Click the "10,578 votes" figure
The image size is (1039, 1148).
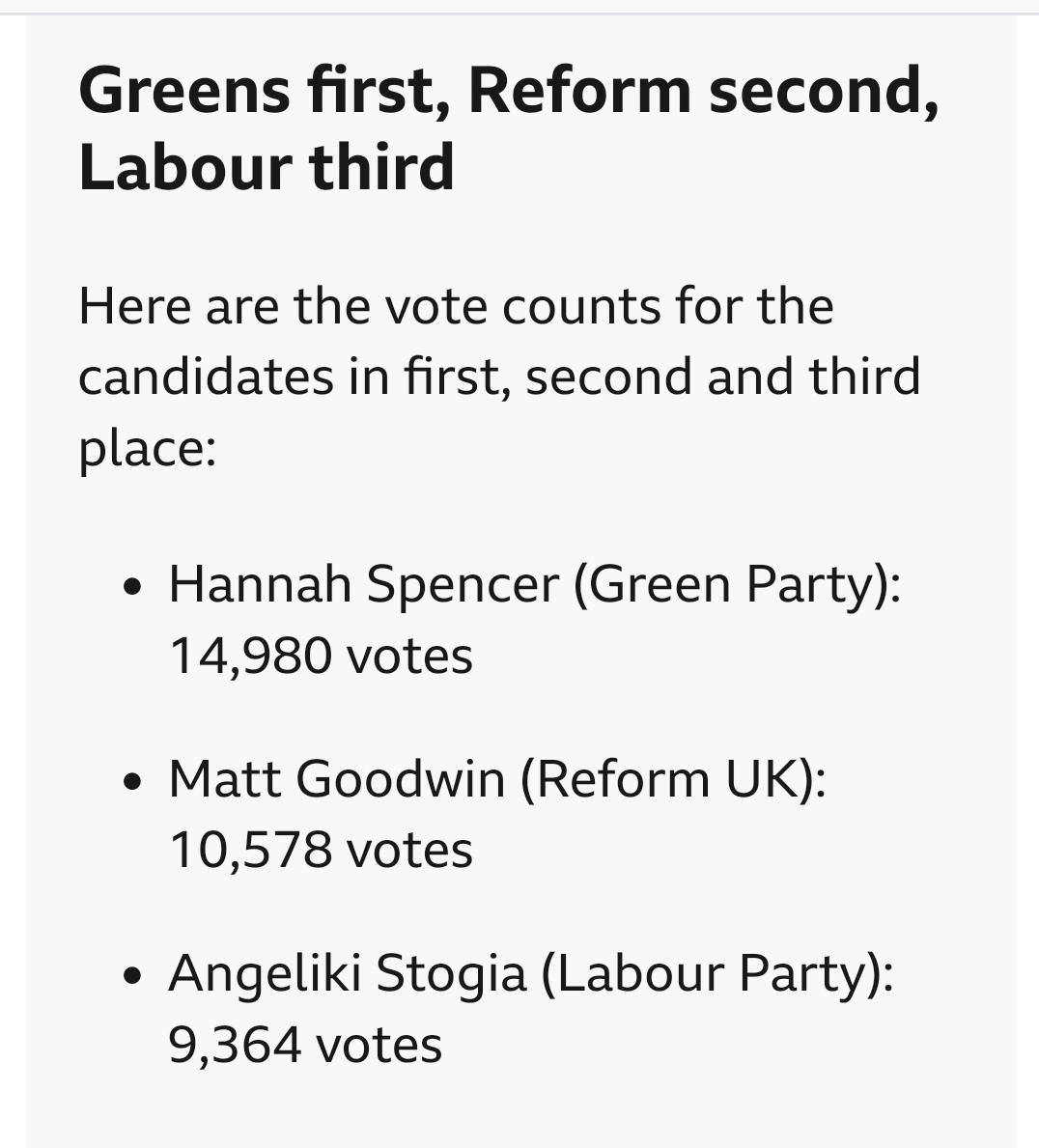pos(321,850)
